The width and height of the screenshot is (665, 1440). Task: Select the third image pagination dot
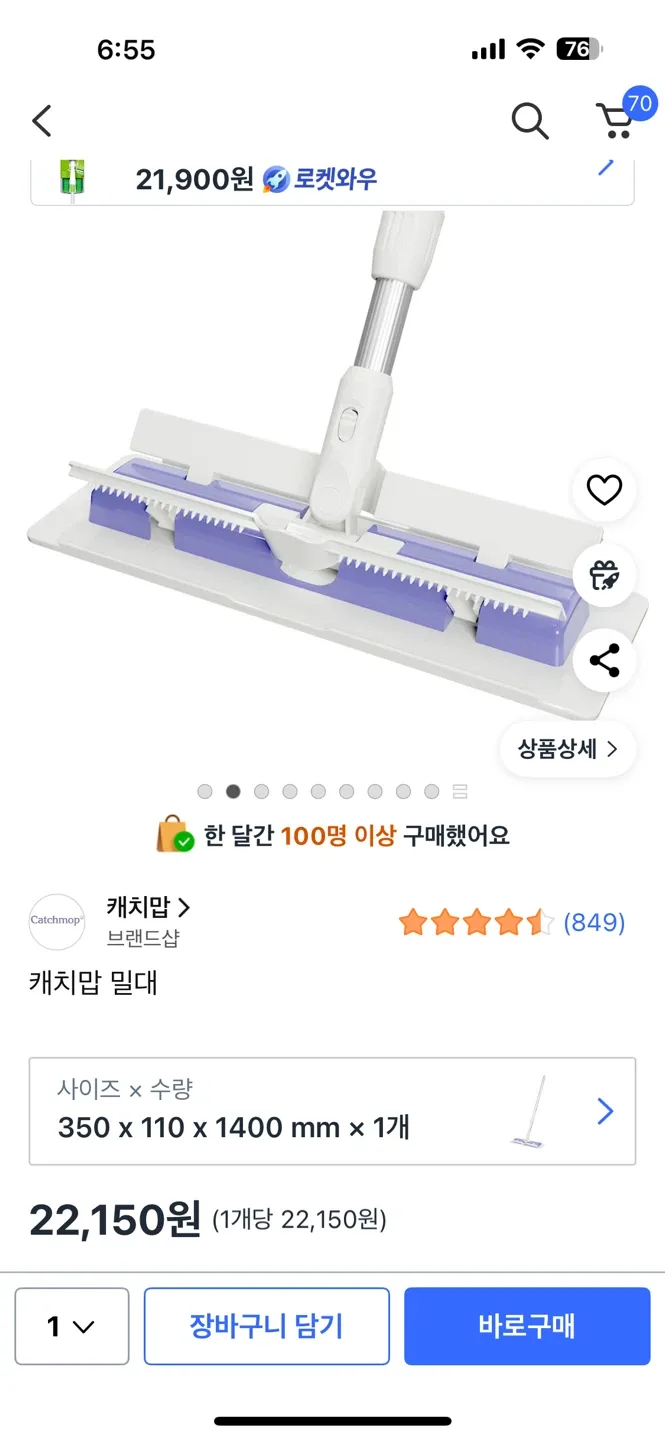(261, 791)
